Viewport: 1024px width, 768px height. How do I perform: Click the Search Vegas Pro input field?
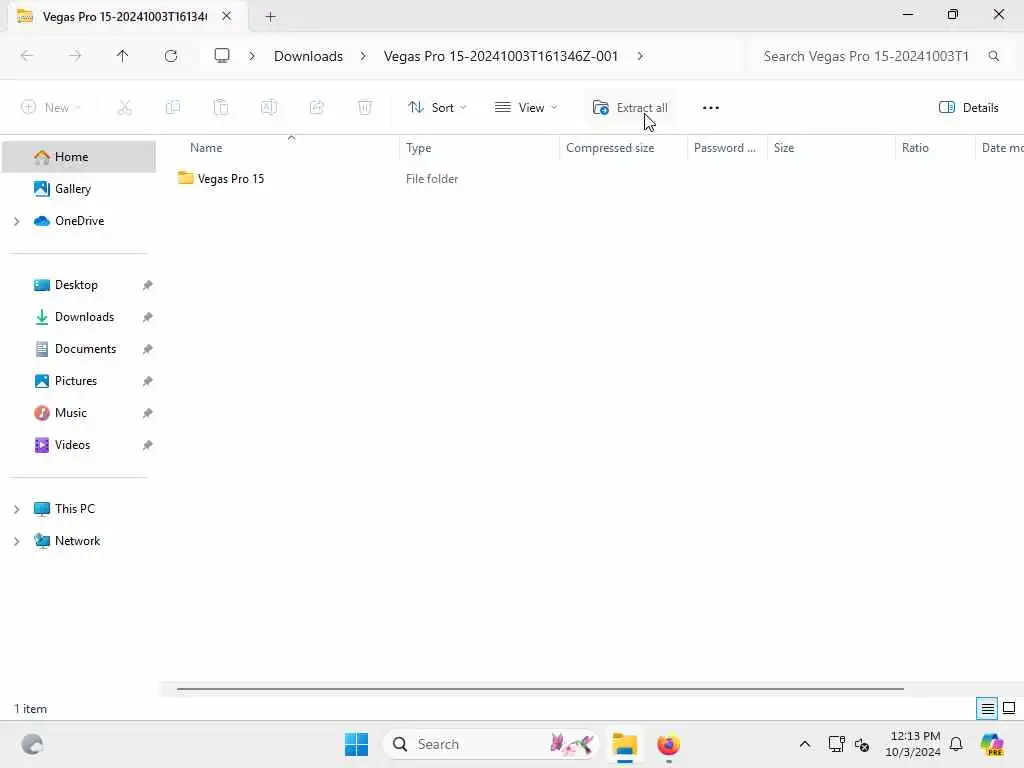coord(869,56)
